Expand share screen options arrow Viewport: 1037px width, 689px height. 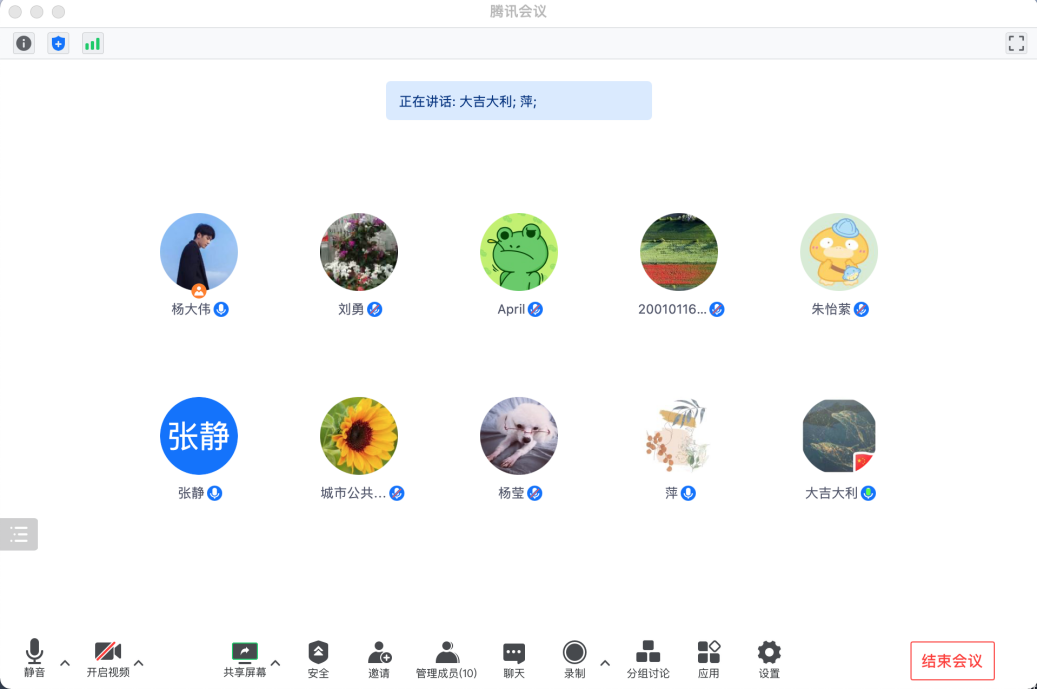click(x=276, y=662)
